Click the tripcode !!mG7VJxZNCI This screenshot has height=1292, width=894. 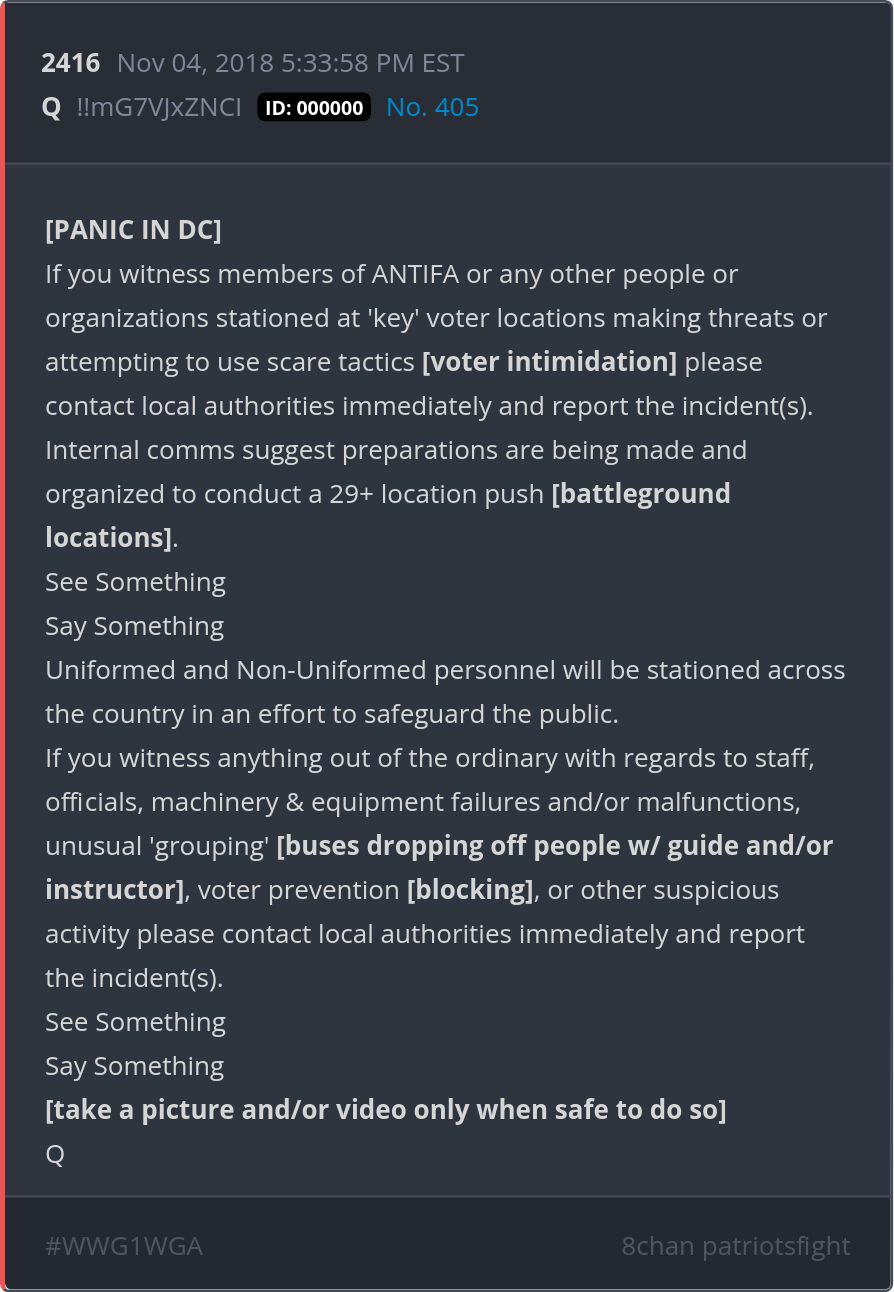(159, 107)
